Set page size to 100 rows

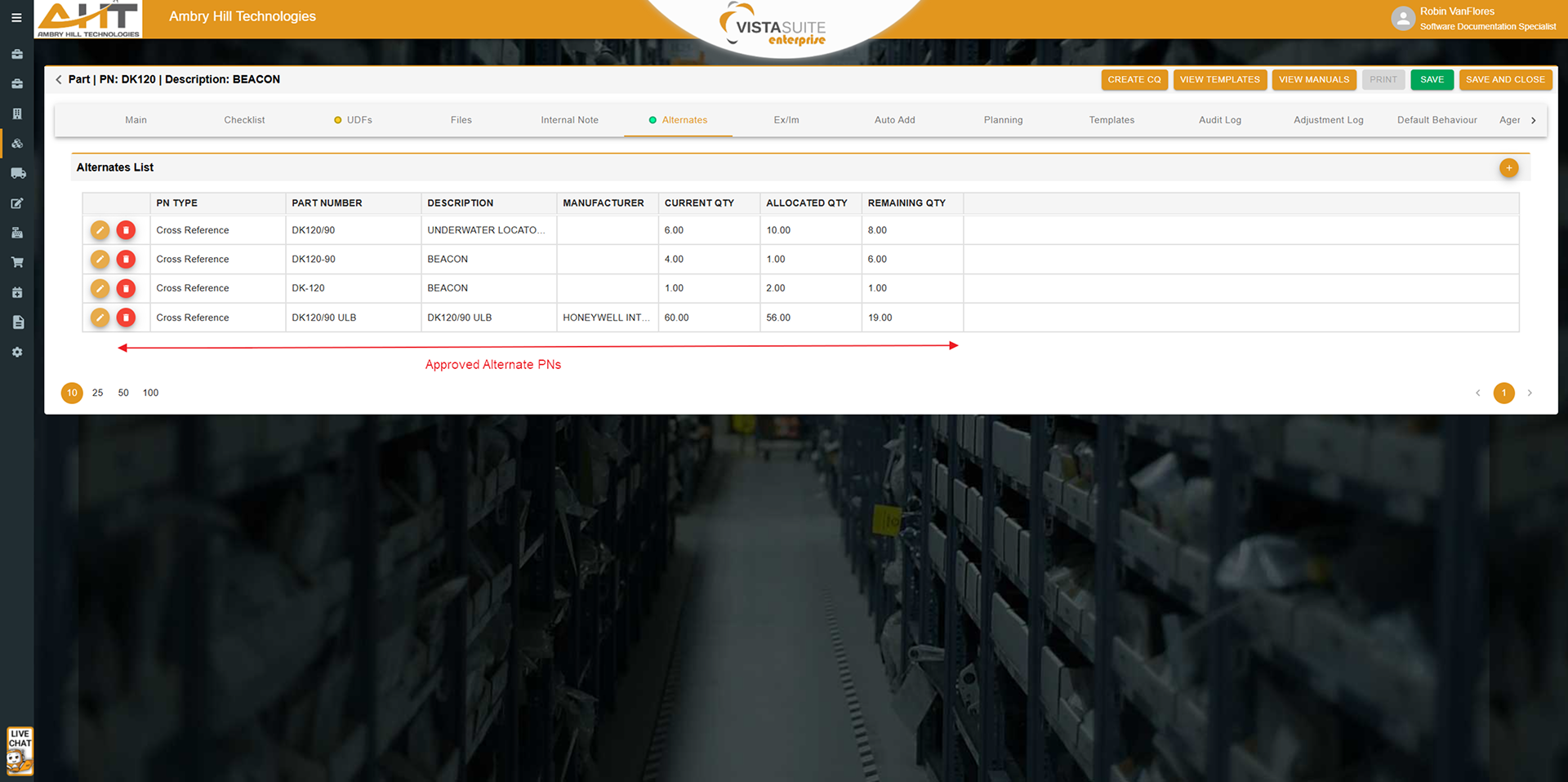(x=151, y=393)
